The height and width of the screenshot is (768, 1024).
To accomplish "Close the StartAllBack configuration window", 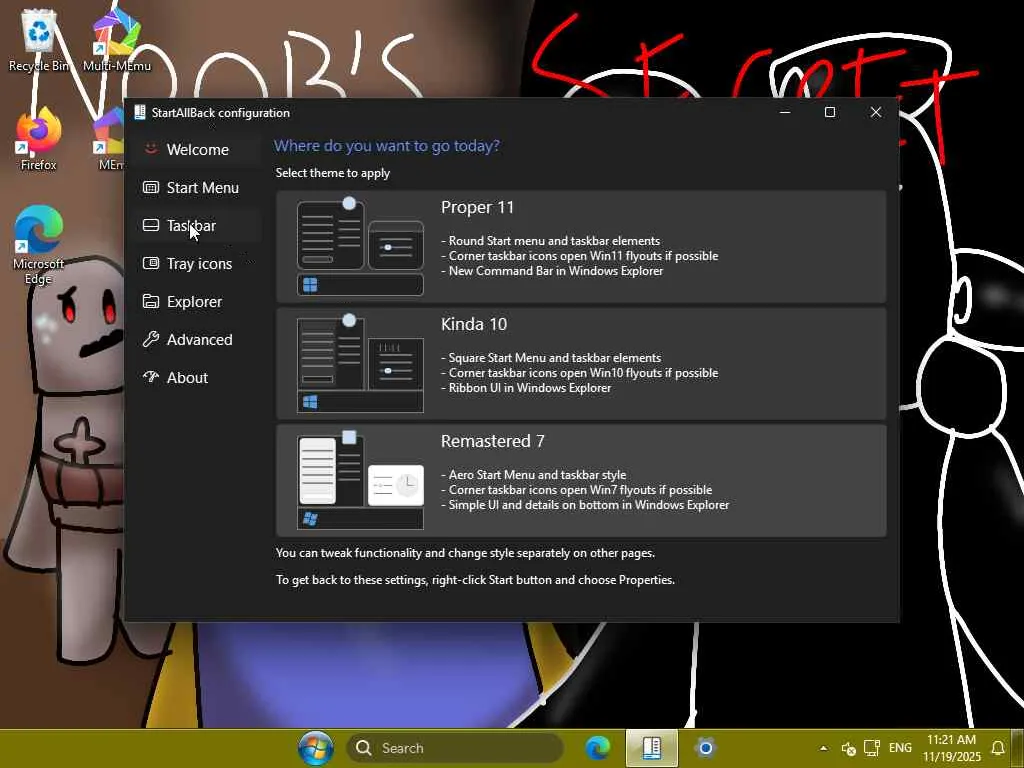I will (x=876, y=112).
